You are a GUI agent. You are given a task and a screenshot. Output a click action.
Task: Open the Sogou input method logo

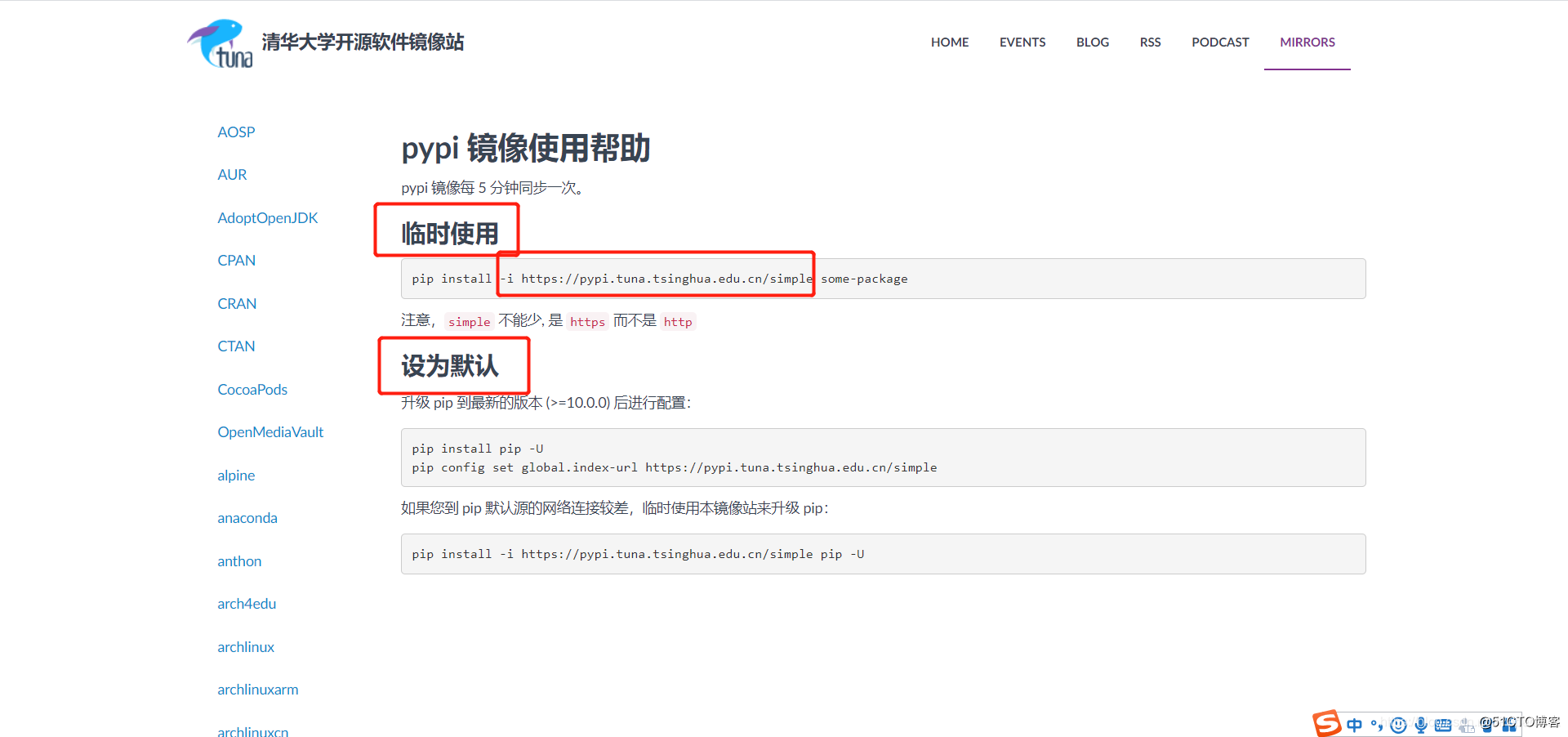pyautogui.click(x=1326, y=723)
